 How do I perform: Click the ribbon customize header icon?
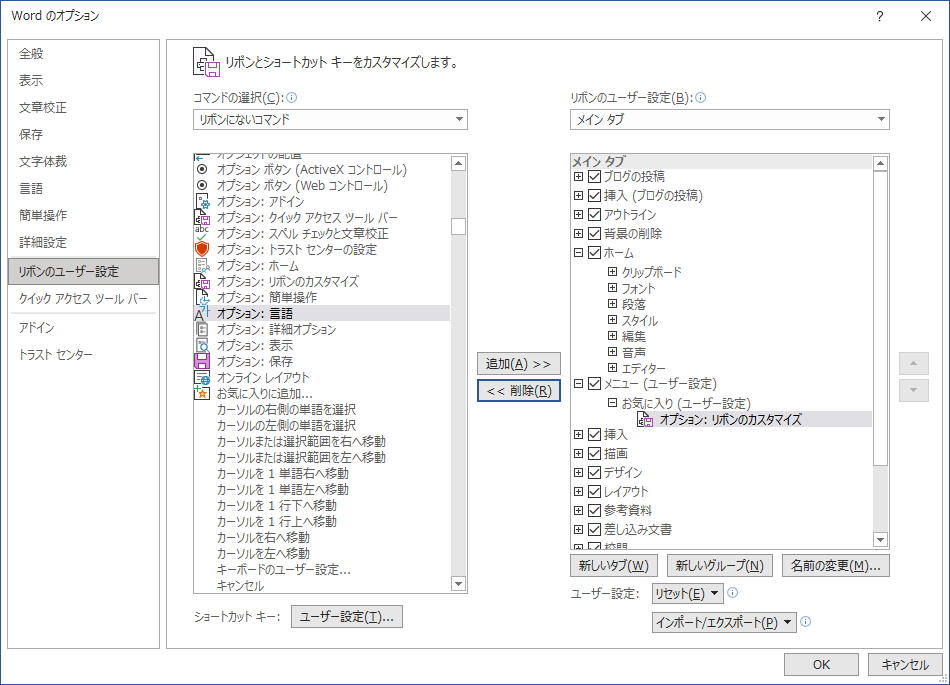click(x=206, y=62)
